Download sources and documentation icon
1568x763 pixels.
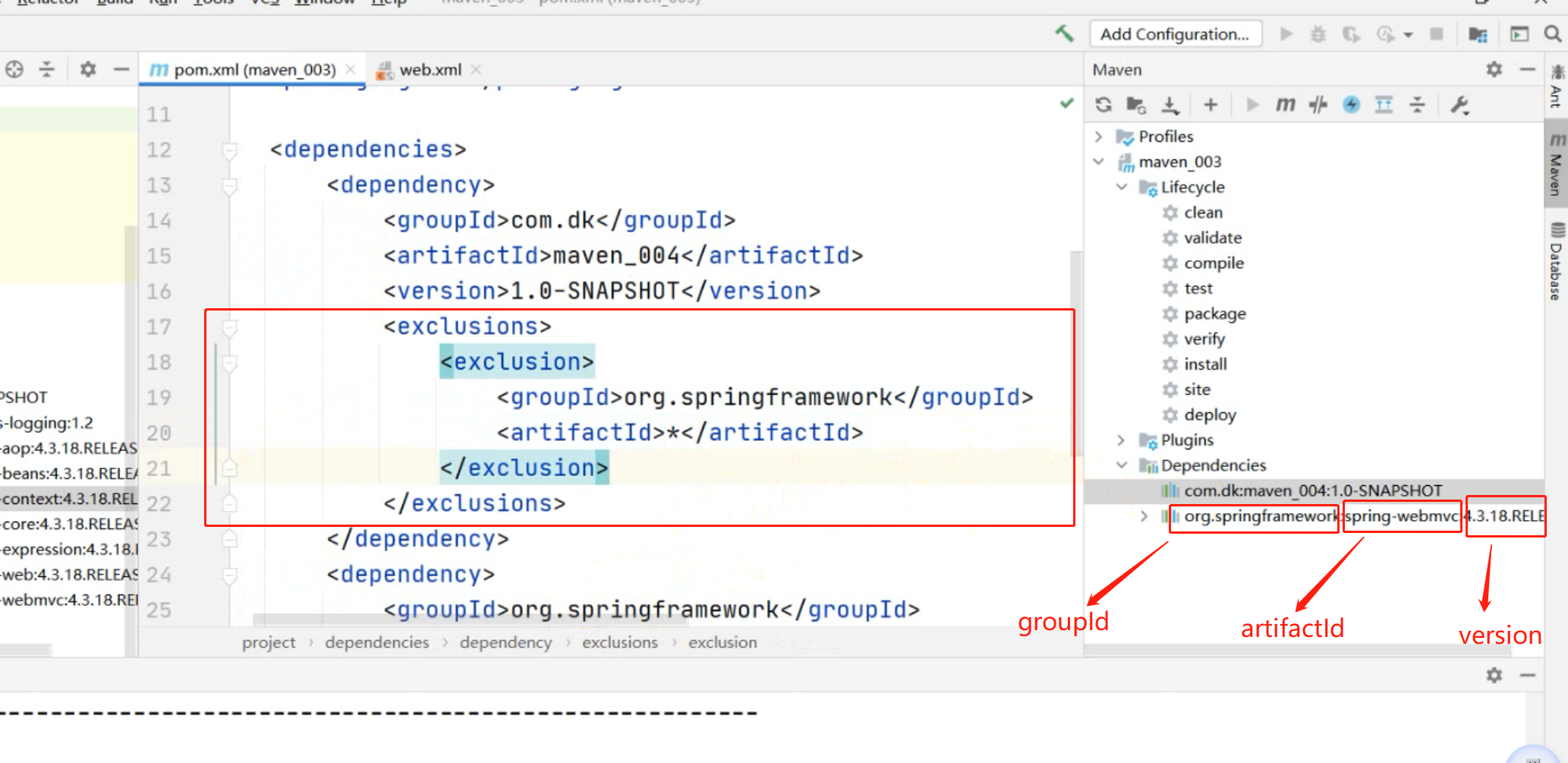(x=1170, y=105)
